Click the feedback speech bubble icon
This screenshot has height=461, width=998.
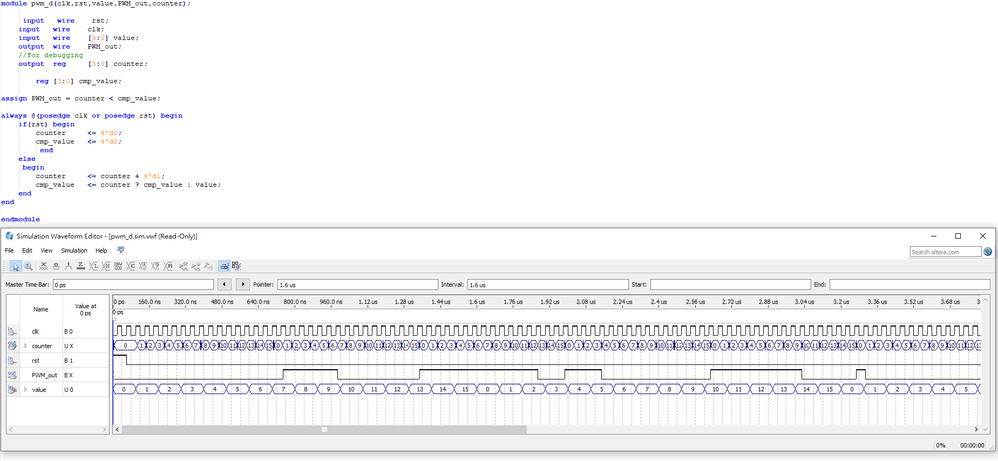tap(121, 250)
